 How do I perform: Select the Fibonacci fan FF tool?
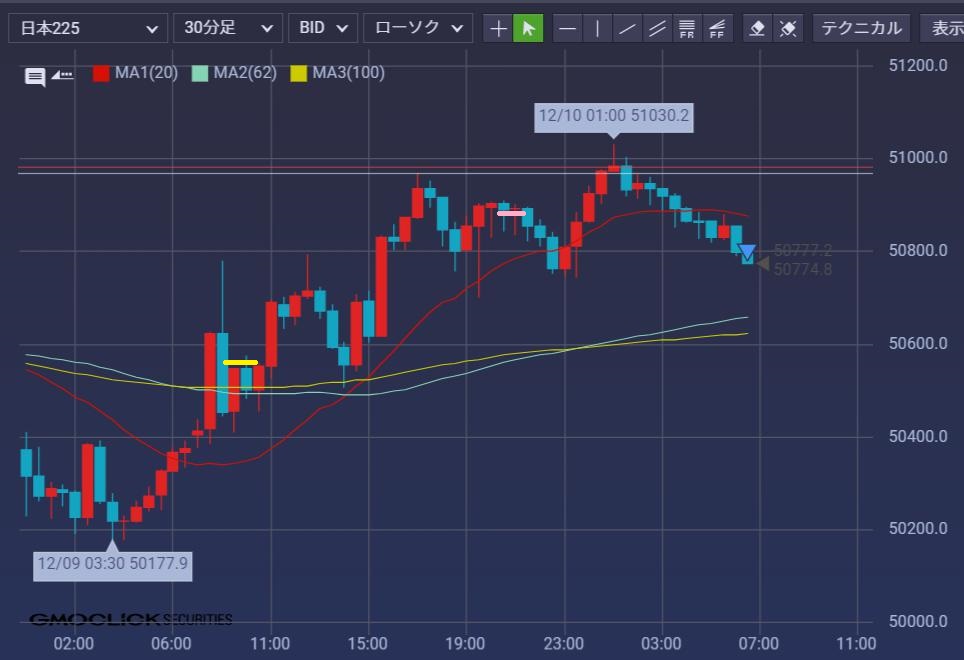(717, 28)
